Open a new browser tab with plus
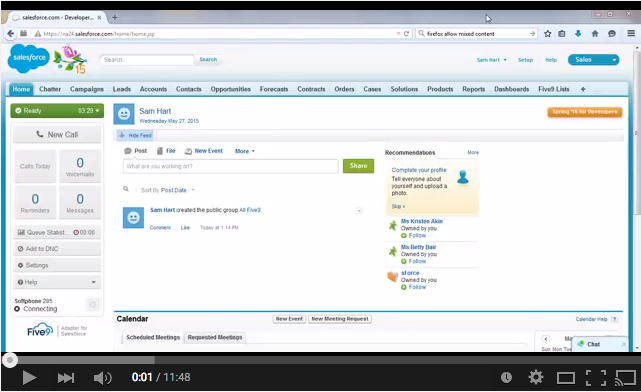Screen dimensions: 641x392 click(115, 17)
